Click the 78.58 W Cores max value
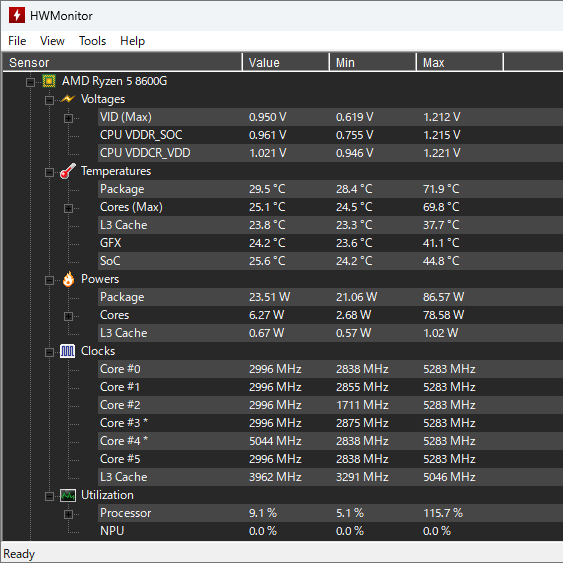The width and height of the screenshot is (563, 563). (443, 315)
